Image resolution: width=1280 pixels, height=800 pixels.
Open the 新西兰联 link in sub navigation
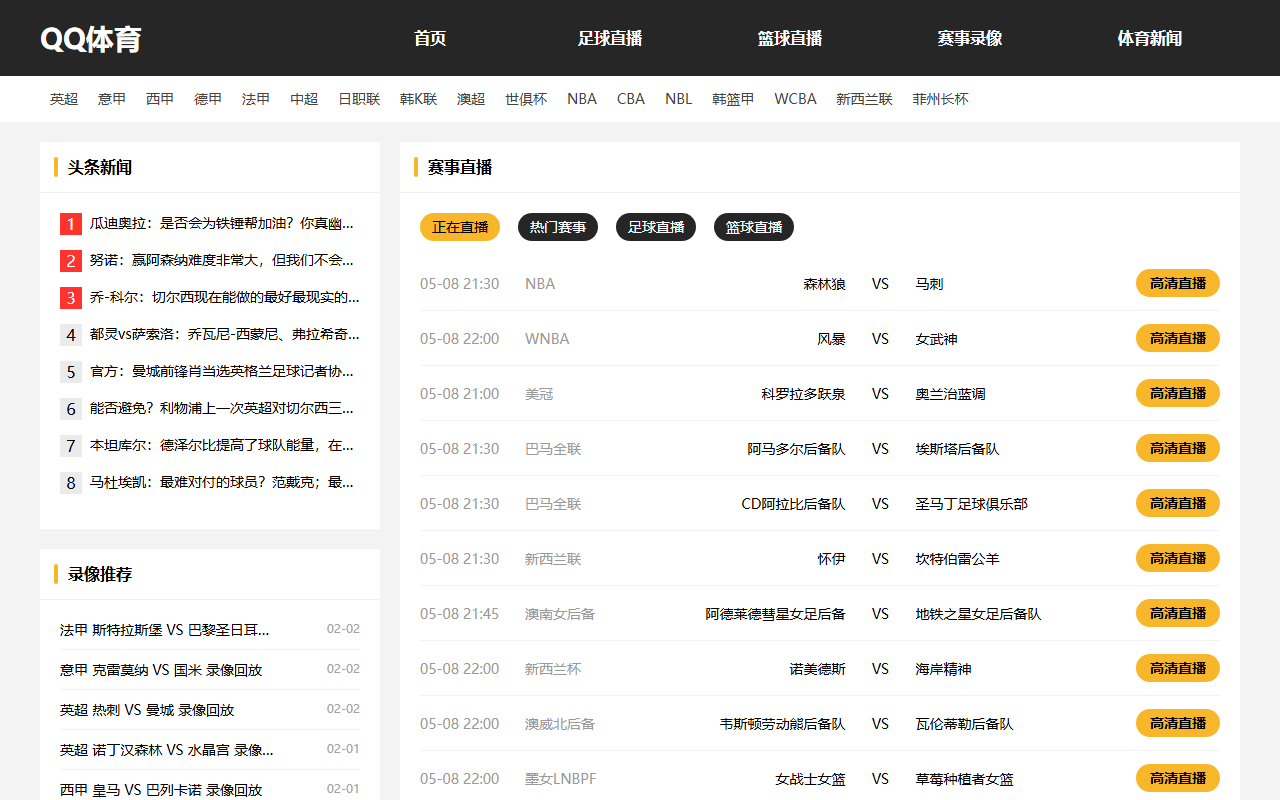click(864, 99)
